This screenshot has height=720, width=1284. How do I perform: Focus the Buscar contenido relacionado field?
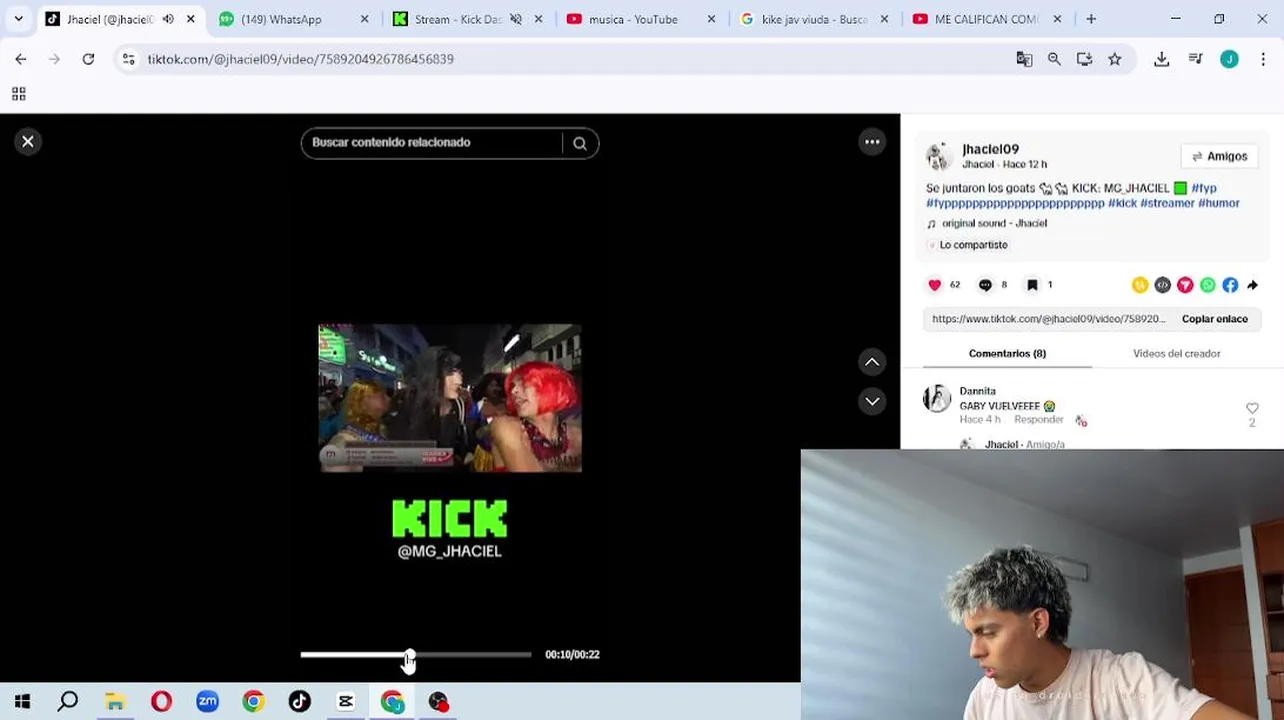pyautogui.click(x=432, y=143)
